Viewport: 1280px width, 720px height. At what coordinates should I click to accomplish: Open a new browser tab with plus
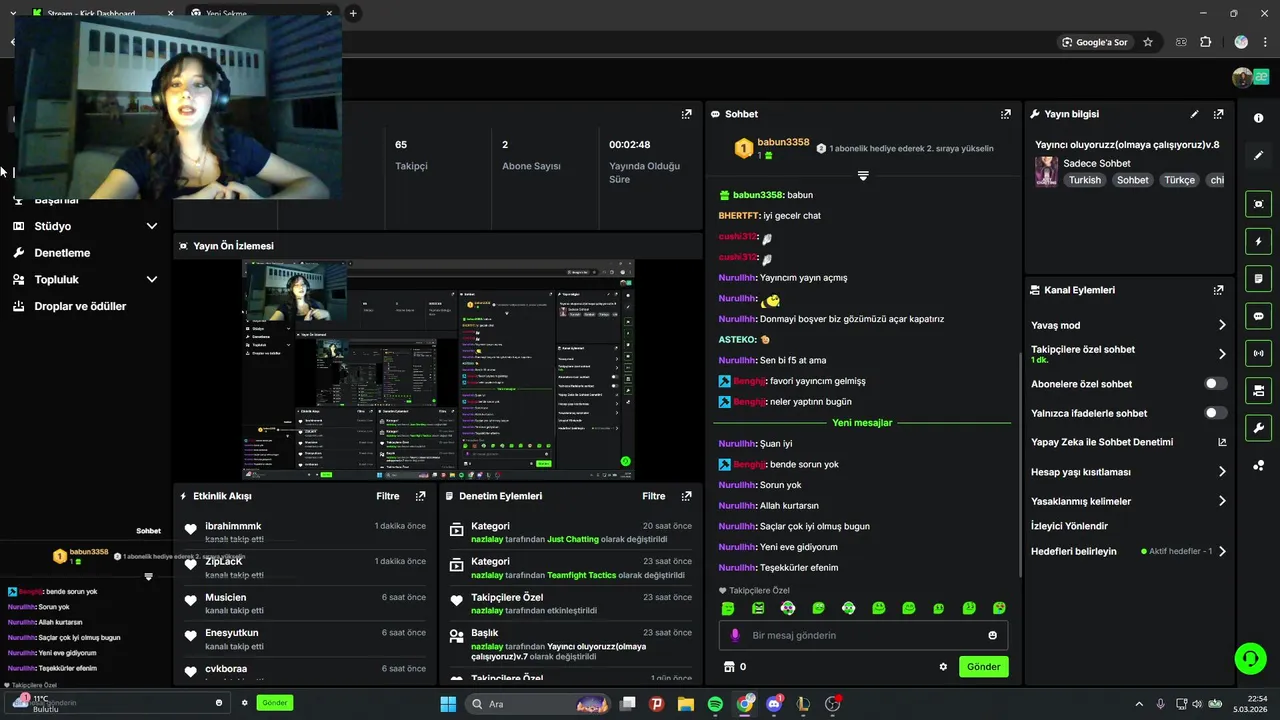[353, 14]
